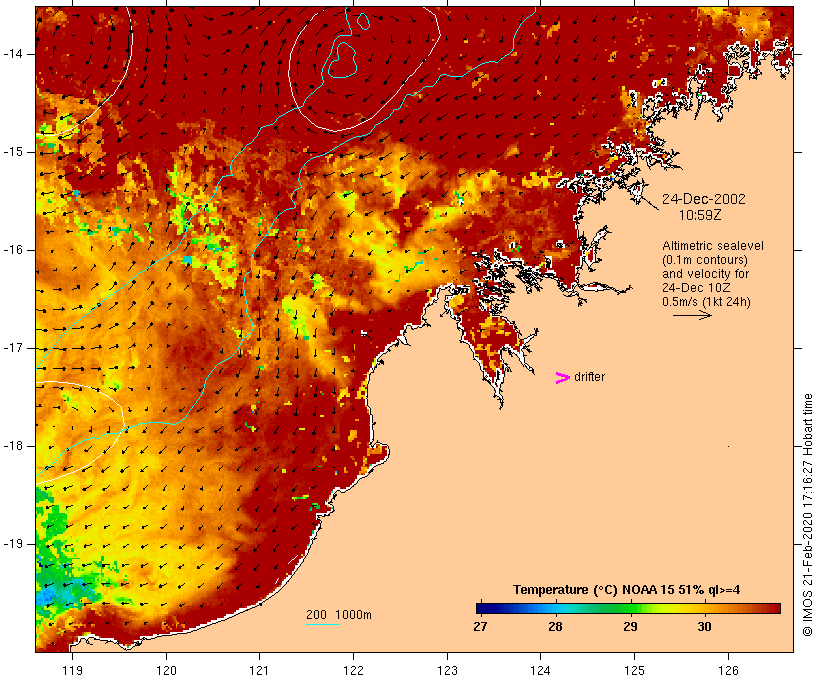Click the Temperature NOAA 15 colorbar title
The image size is (820, 680).
click(x=627, y=590)
